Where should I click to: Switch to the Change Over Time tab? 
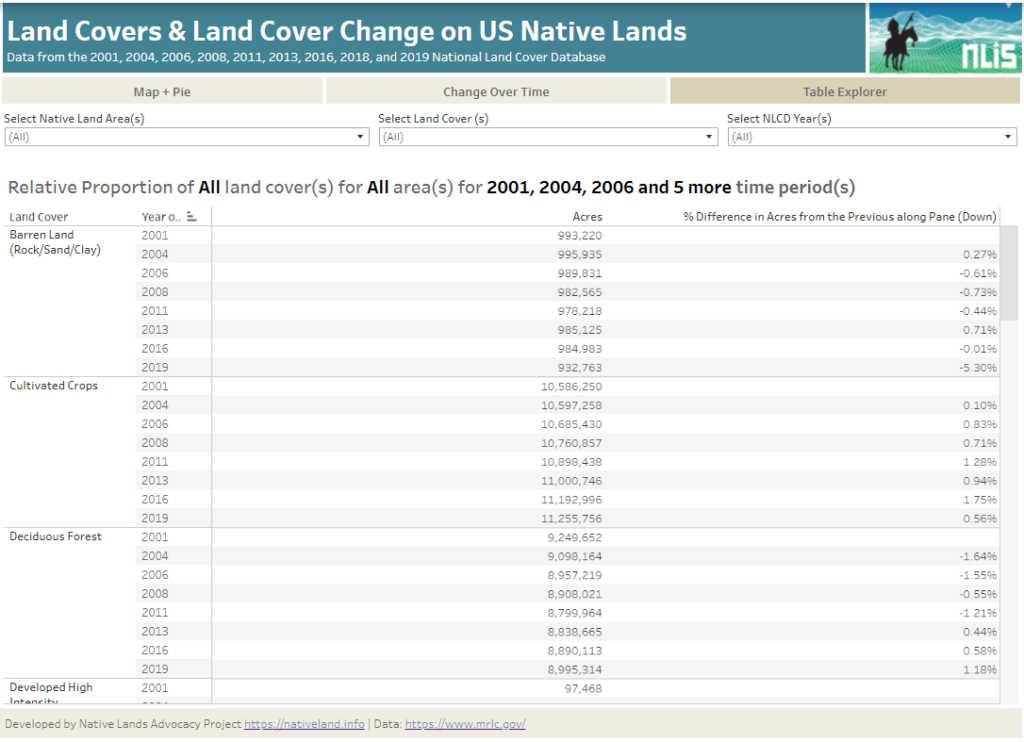click(496, 91)
